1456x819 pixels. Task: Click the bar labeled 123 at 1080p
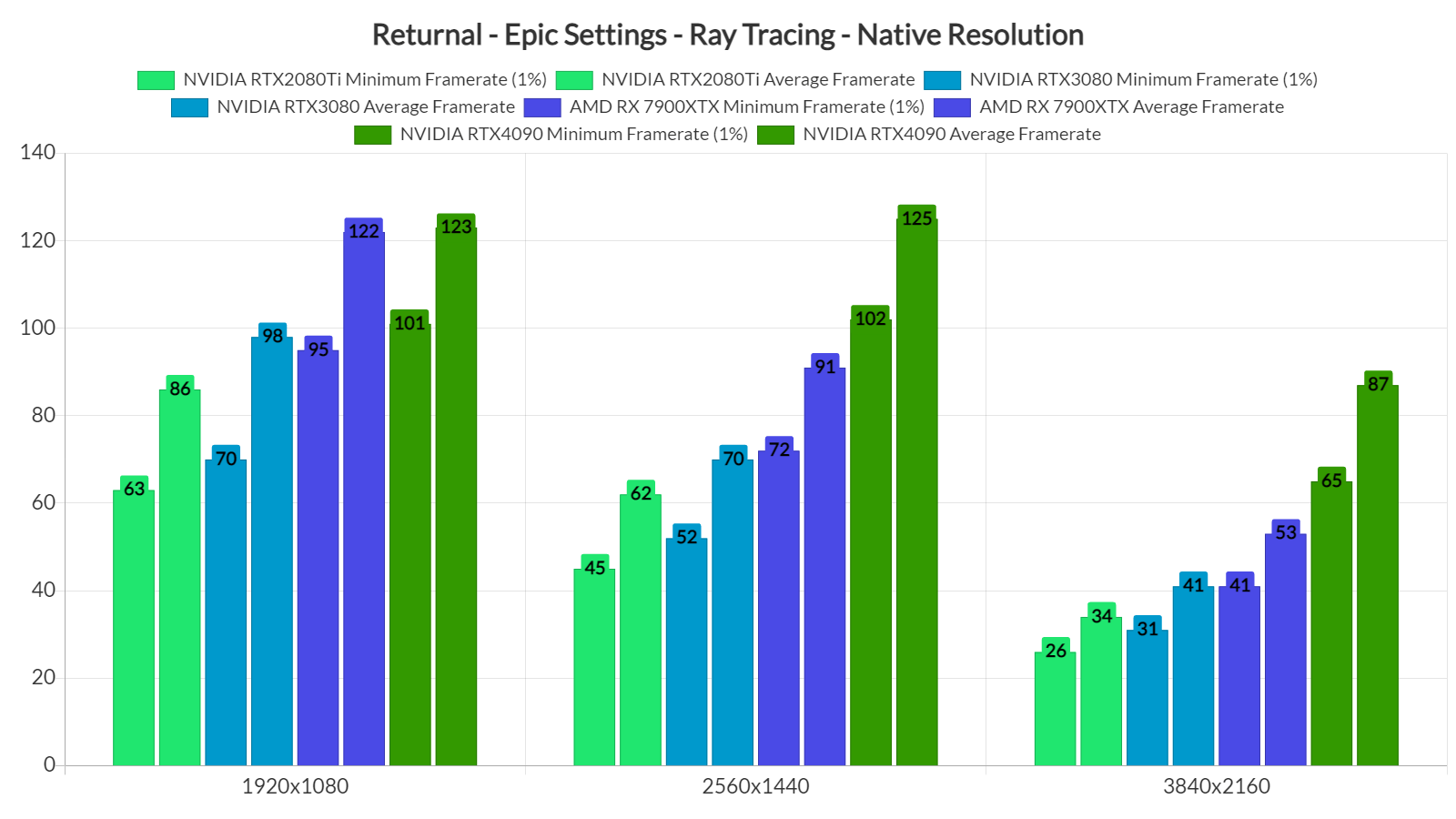coord(456,497)
